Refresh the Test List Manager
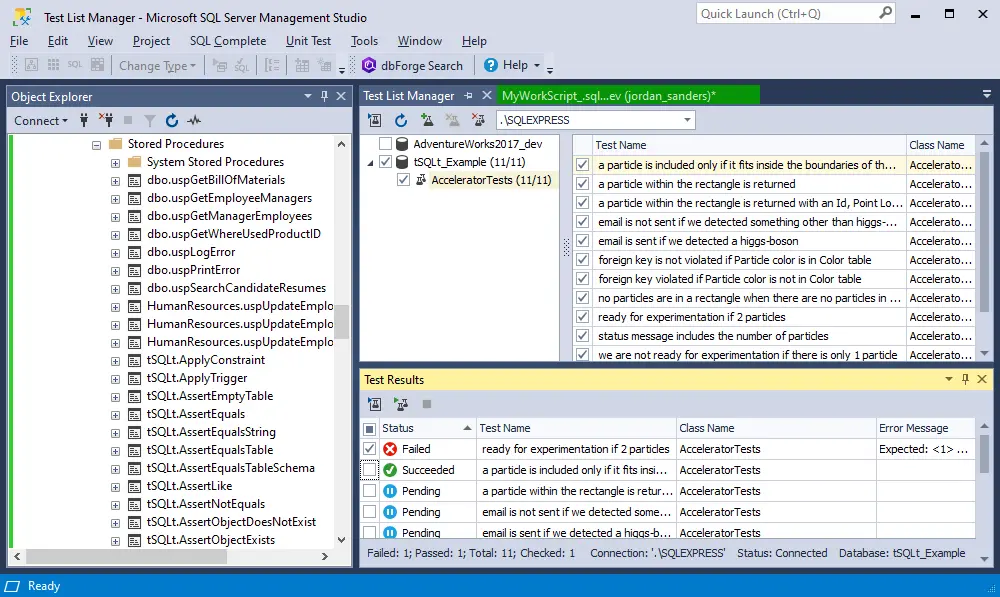The image size is (1000, 597). click(400, 120)
